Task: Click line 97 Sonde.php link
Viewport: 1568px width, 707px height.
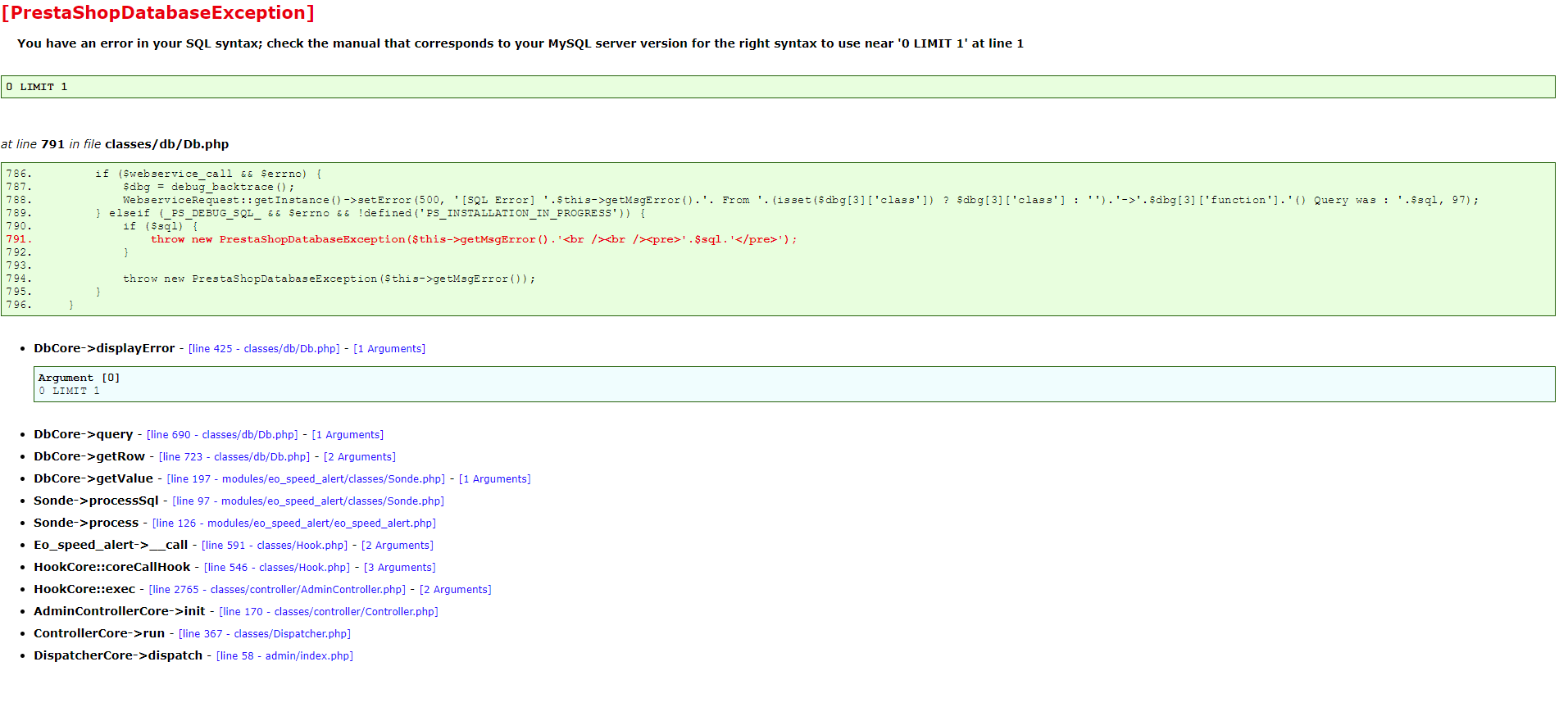Action: point(308,501)
